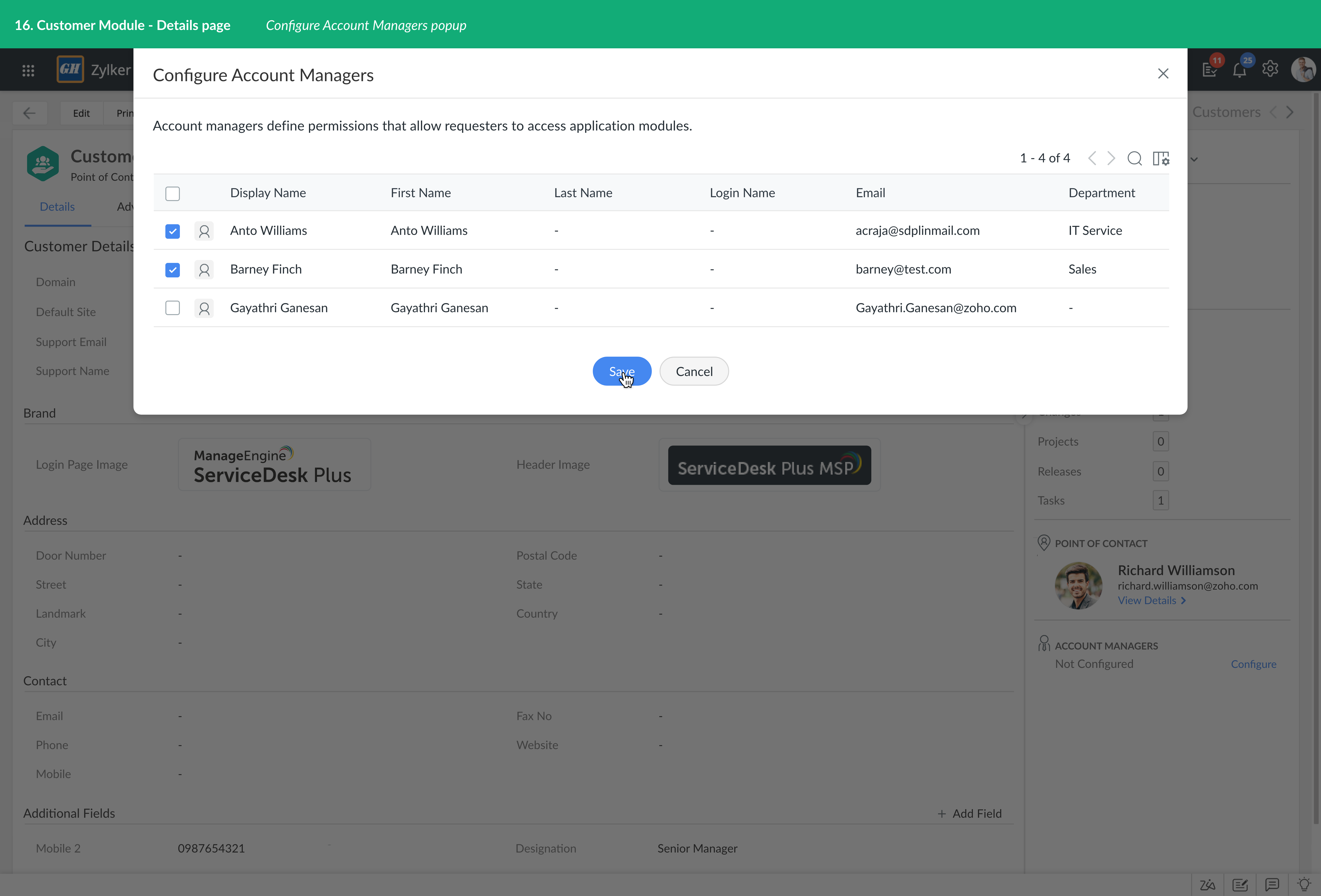Open the translate icon in bottom bar
This screenshot has width=1321, height=896.
[x=1207, y=885]
